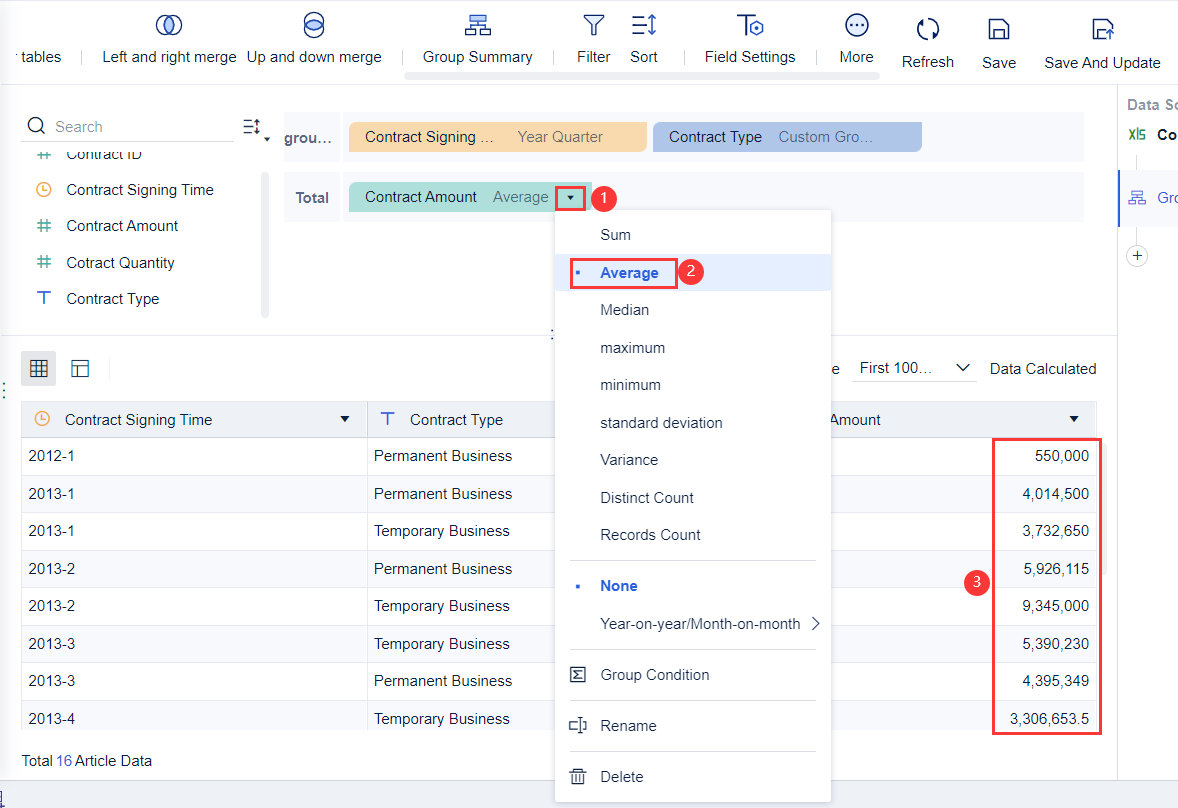Refresh the data with Refresh icon

[x=927, y=30]
